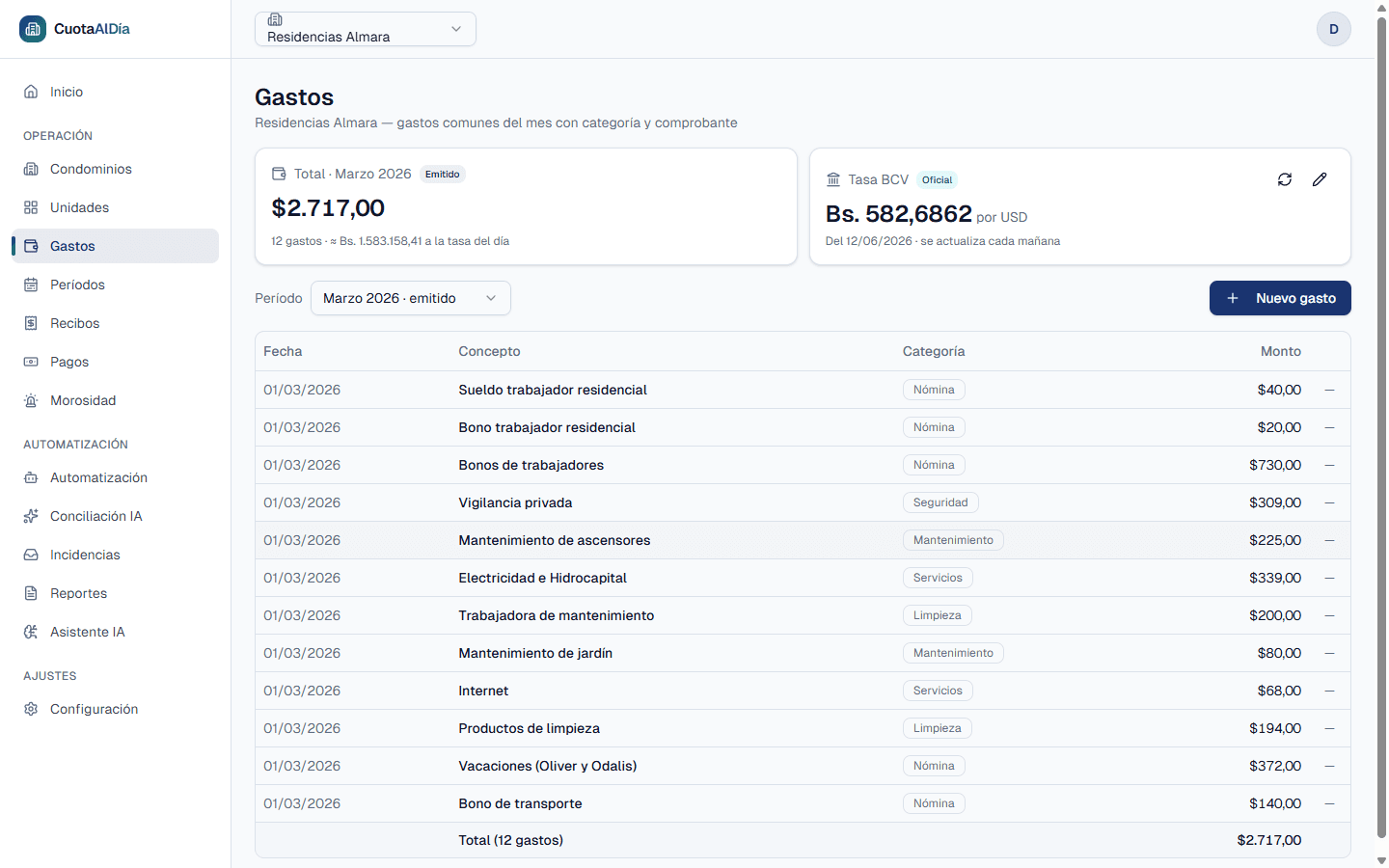1389x868 pixels.
Task: Click the Concepto column header
Action: [489, 351]
